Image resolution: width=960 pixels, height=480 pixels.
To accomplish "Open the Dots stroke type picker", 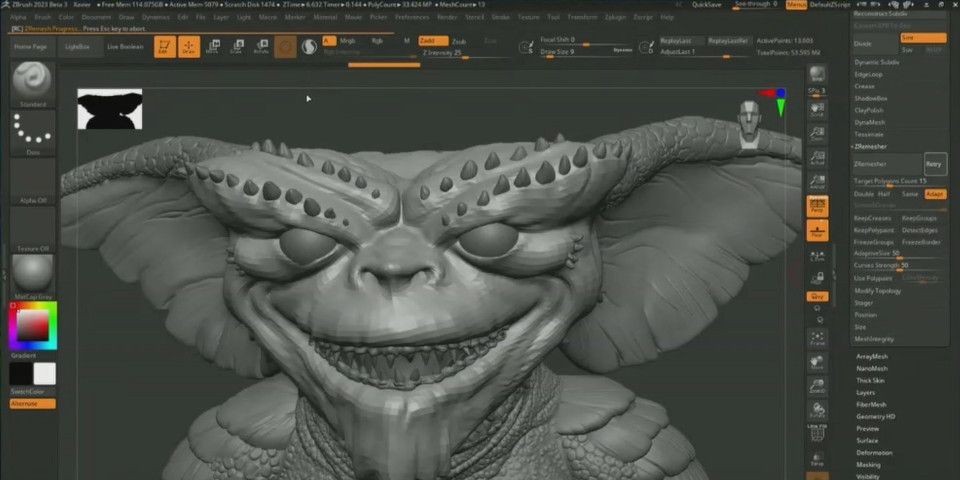I will coord(33,132).
